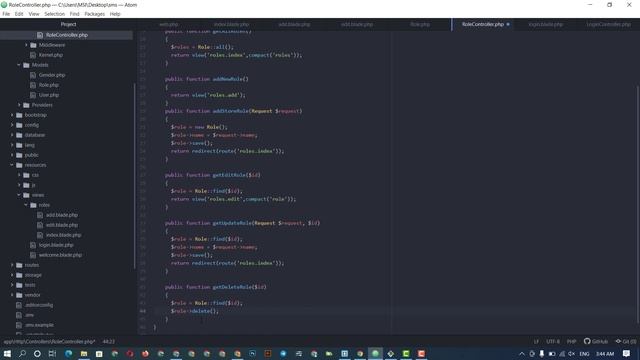Expand the css folder
The height and width of the screenshot is (360, 640).
pos(19,175)
